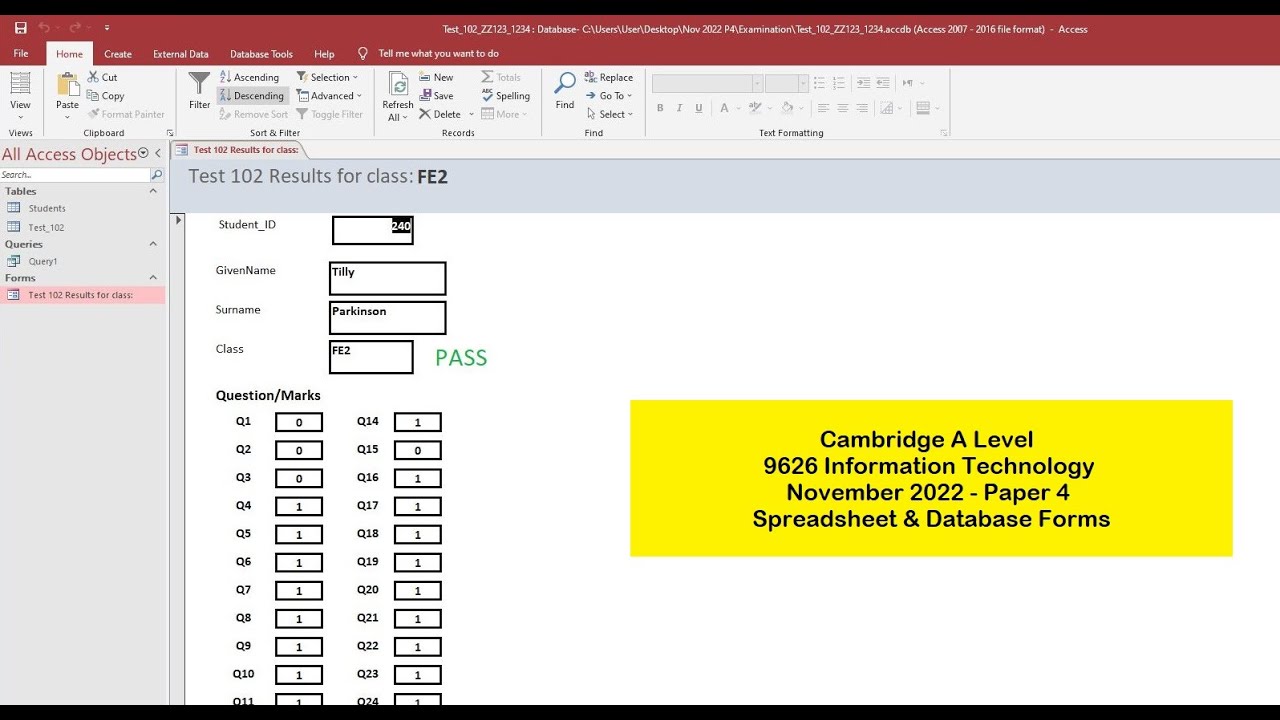Image resolution: width=1280 pixels, height=720 pixels.
Task: Click the numbered list icon
Action: pyautogui.click(x=839, y=83)
